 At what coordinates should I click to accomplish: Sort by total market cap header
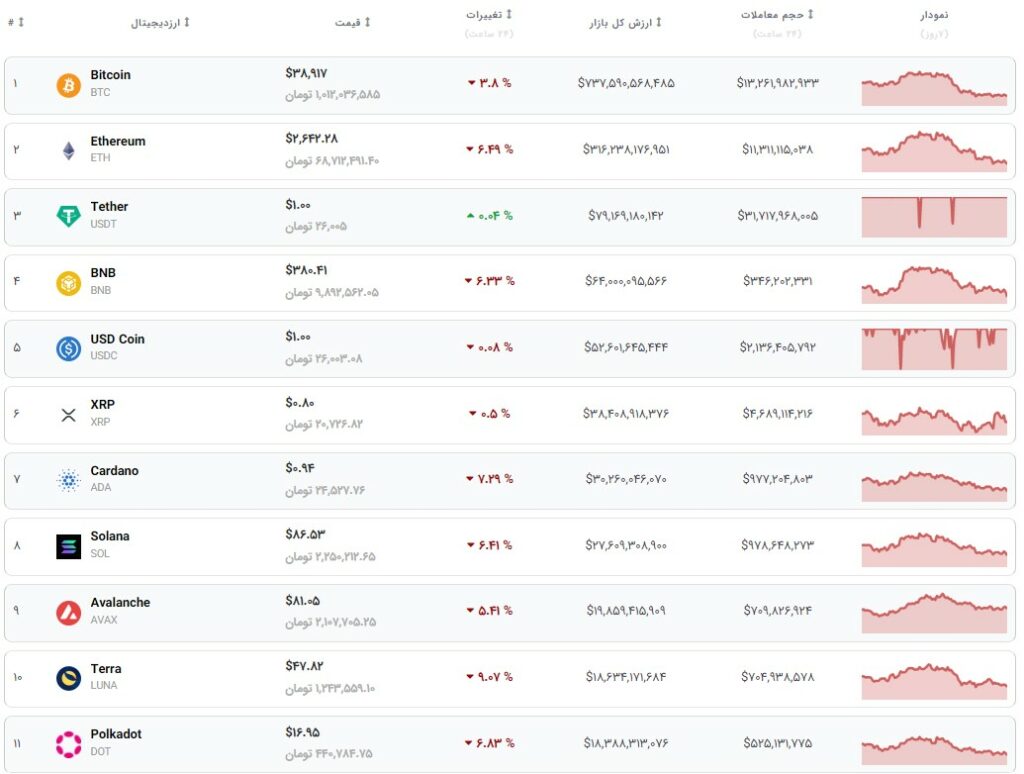[x=625, y=22]
